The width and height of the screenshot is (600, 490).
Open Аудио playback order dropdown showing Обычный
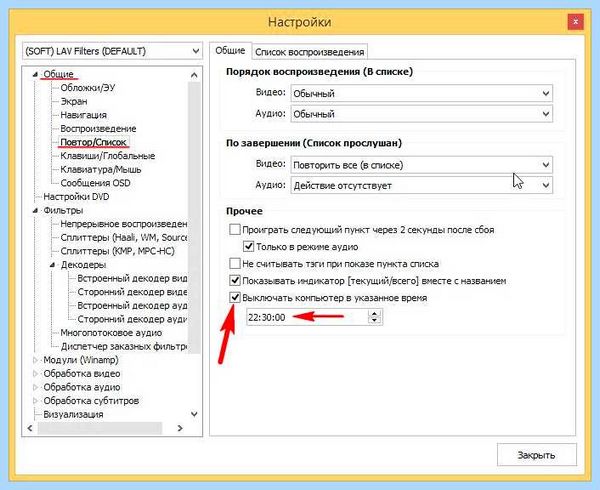click(421, 114)
